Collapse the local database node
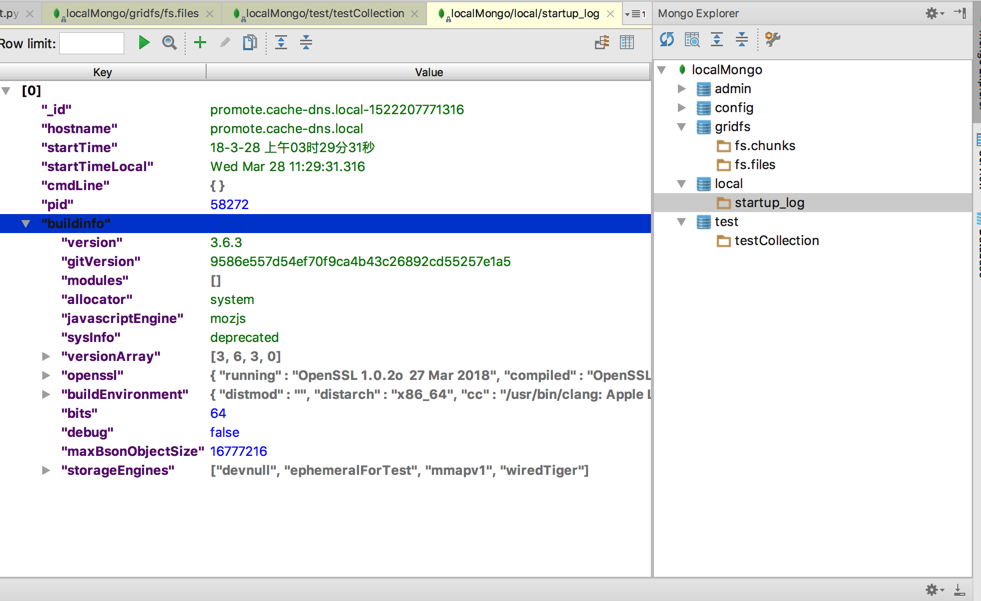This screenshot has height=601, width=981. click(x=681, y=184)
